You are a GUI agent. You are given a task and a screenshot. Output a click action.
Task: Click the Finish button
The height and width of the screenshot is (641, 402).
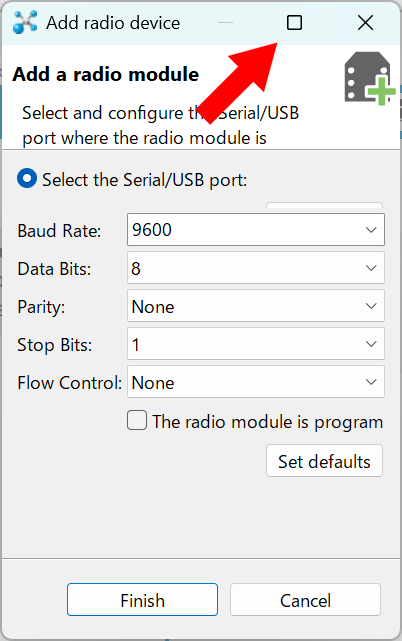click(x=142, y=600)
